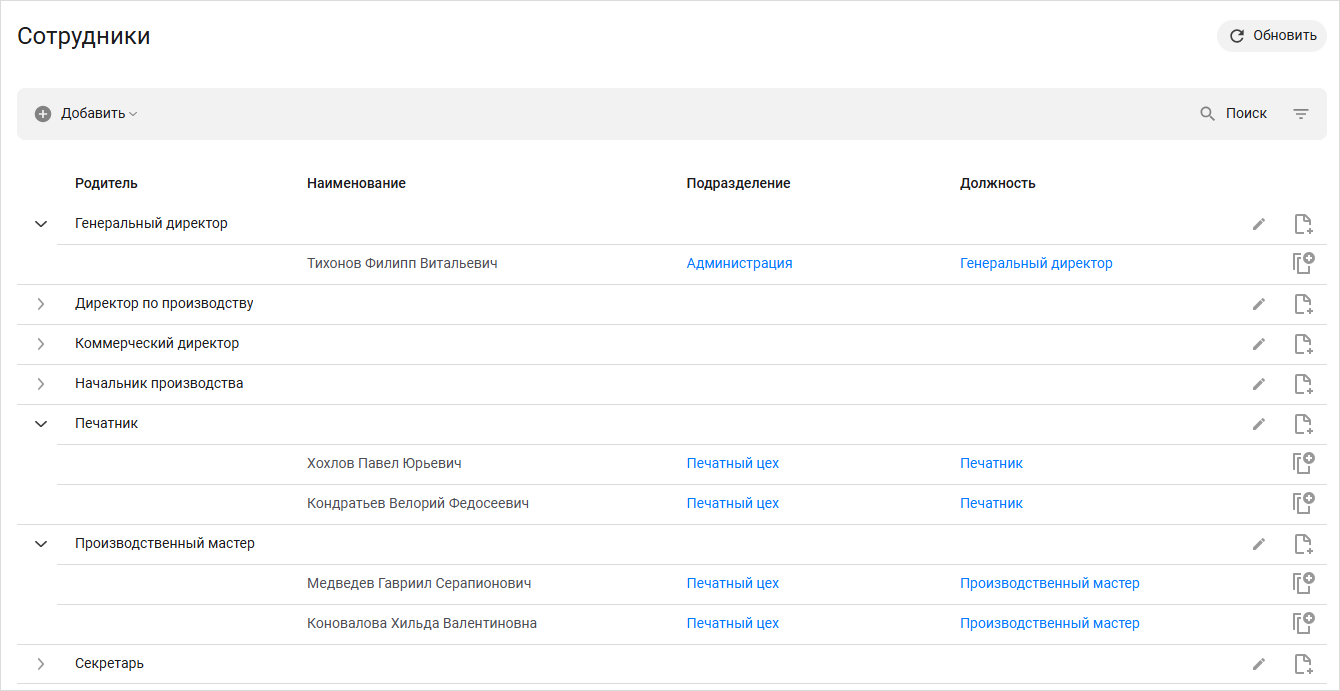The height and width of the screenshot is (691, 1340).
Task: Click add document icon in Печатник group row
Action: 1302,424
